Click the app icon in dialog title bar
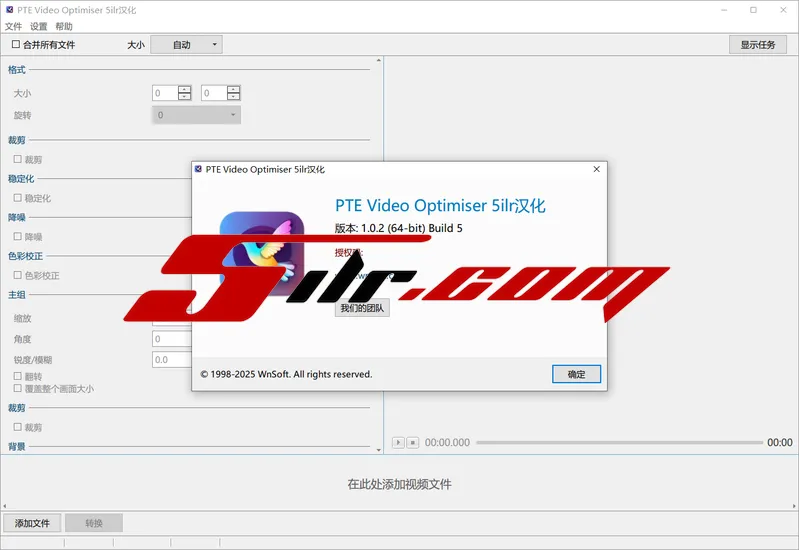 [198, 169]
